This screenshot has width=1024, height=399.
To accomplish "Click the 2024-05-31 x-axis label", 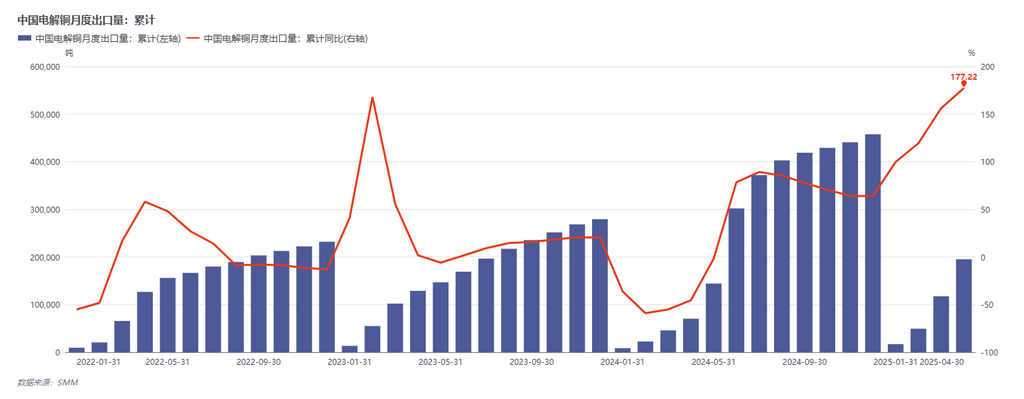I will [713, 361].
